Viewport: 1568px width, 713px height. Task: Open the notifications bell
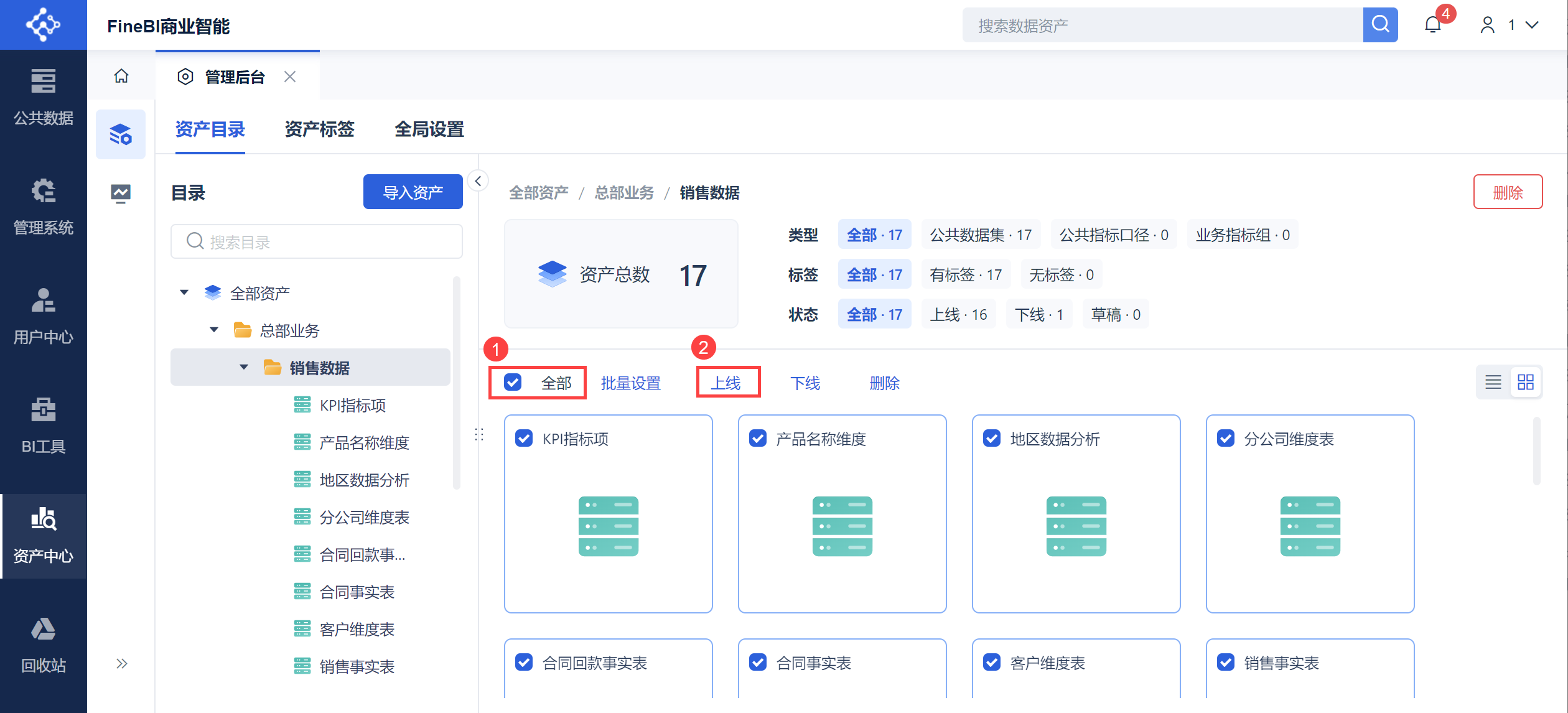tap(1433, 25)
